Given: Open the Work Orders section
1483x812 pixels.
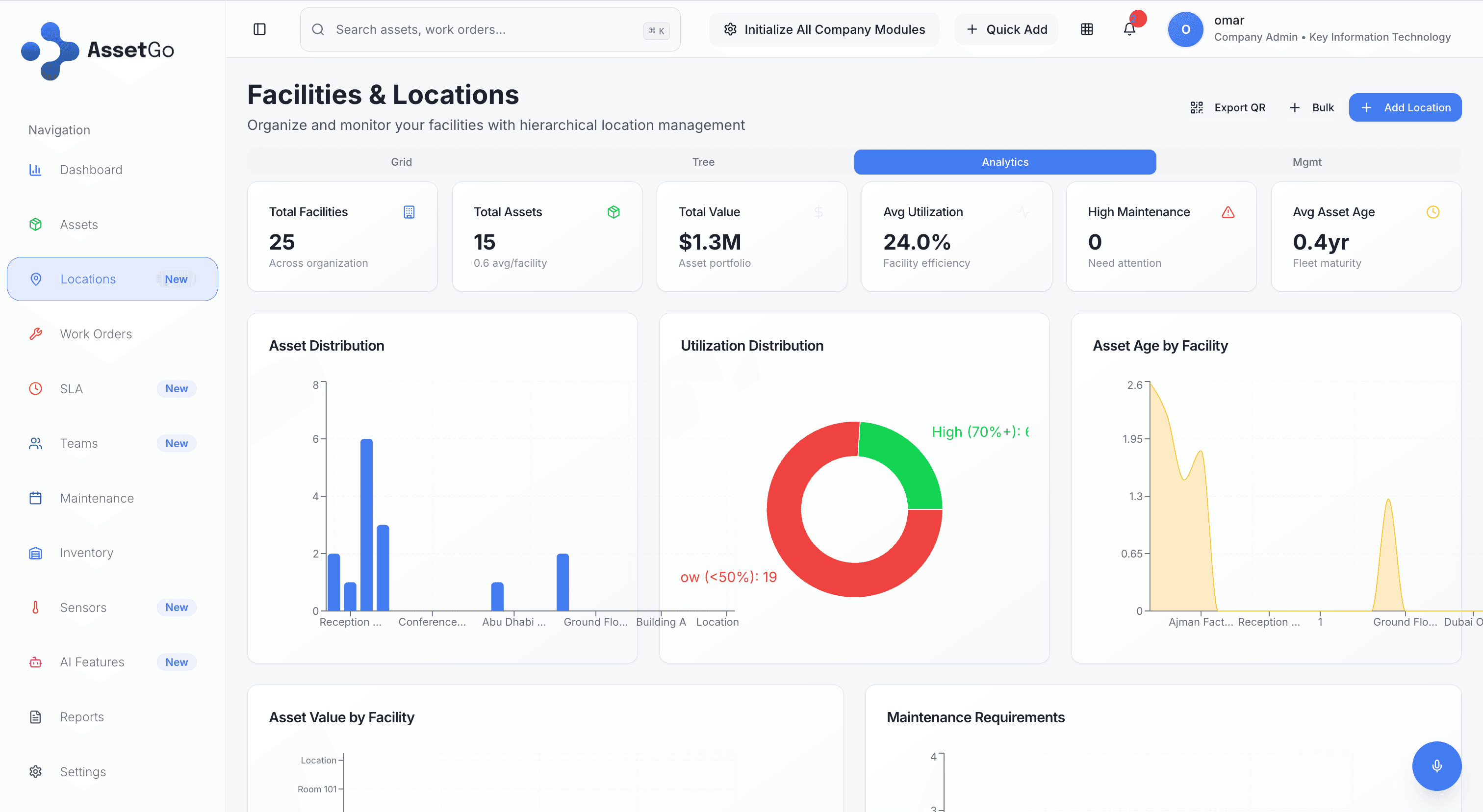Looking at the screenshot, I should (96, 334).
